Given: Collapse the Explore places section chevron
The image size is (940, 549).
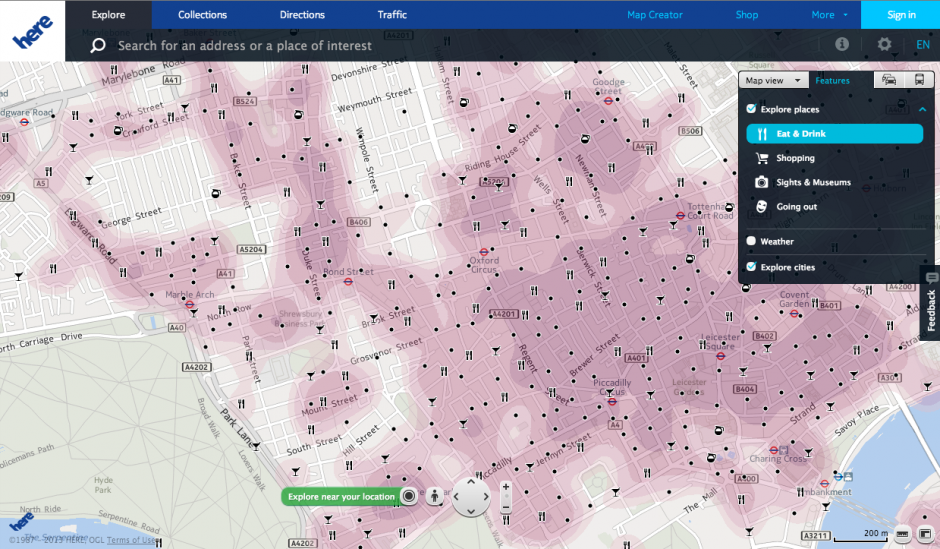Looking at the screenshot, I should point(922,109).
